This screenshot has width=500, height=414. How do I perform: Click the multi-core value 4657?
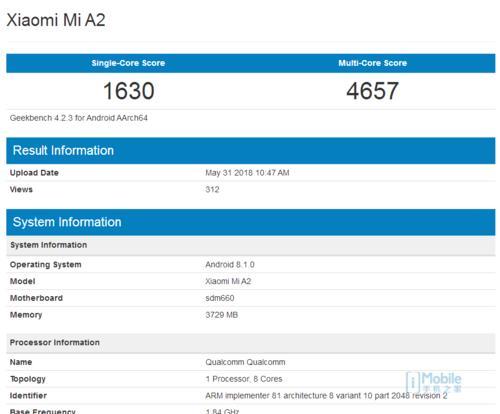pos(372,91)
